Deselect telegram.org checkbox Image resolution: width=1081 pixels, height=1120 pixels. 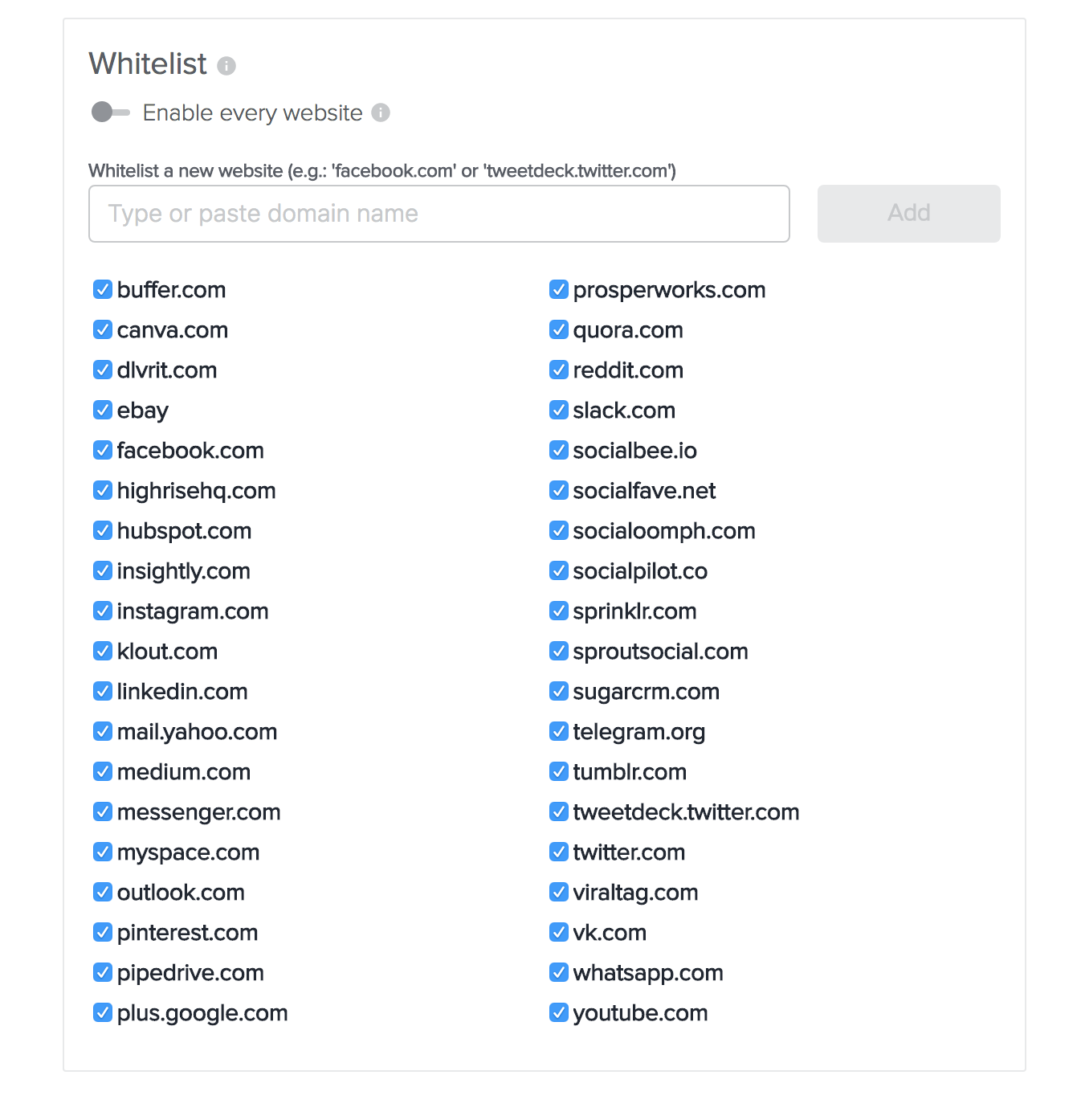(x=559, y=731)
